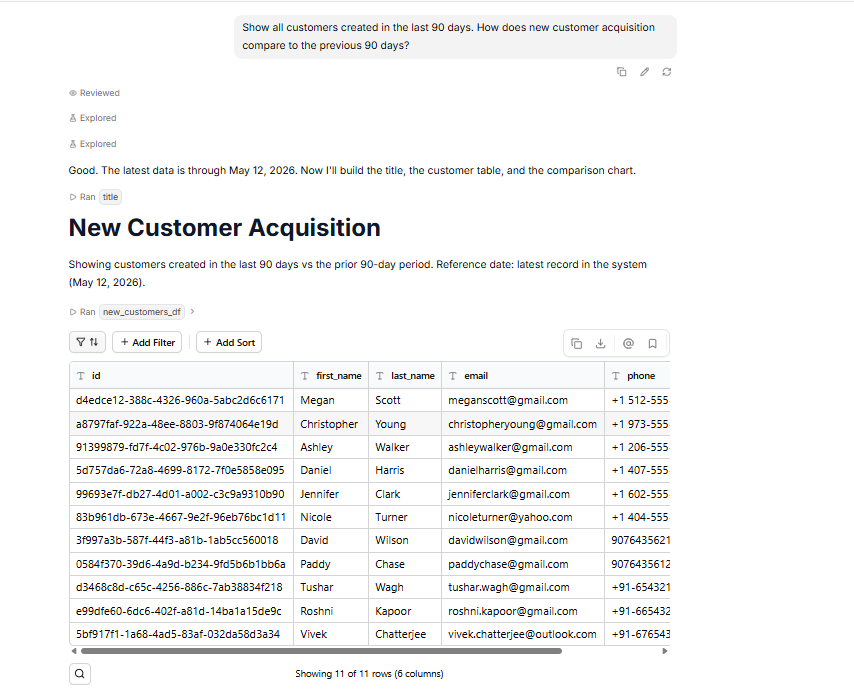
Task: Regenerate response with refresh icon
Action: (x=667, y=72)
